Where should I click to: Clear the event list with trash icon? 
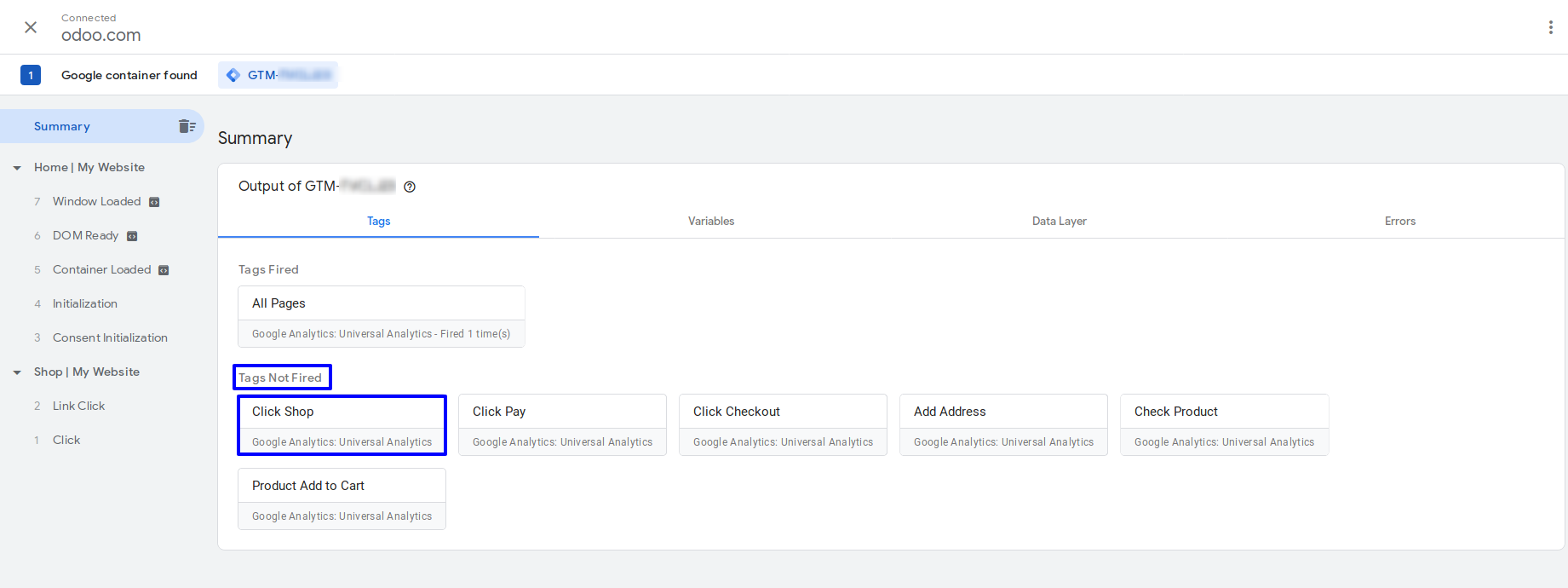tap(187, 126)
